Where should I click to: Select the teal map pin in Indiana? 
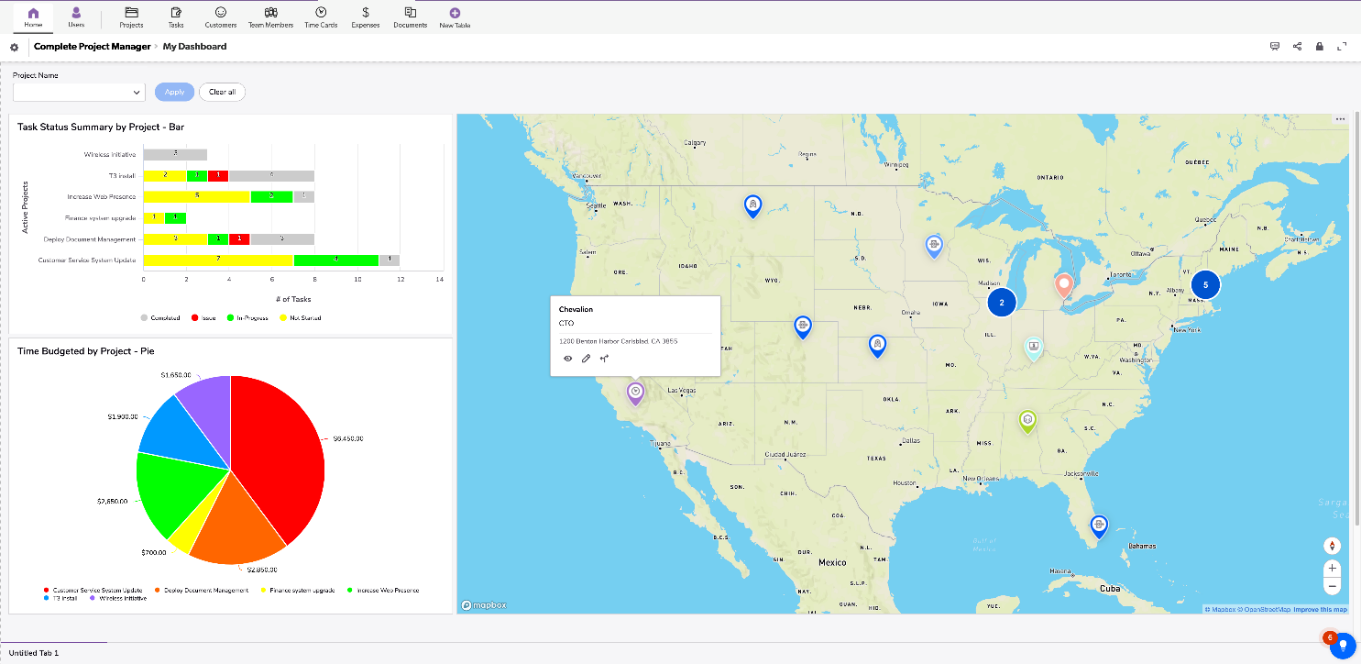[x=1033, y=348]
